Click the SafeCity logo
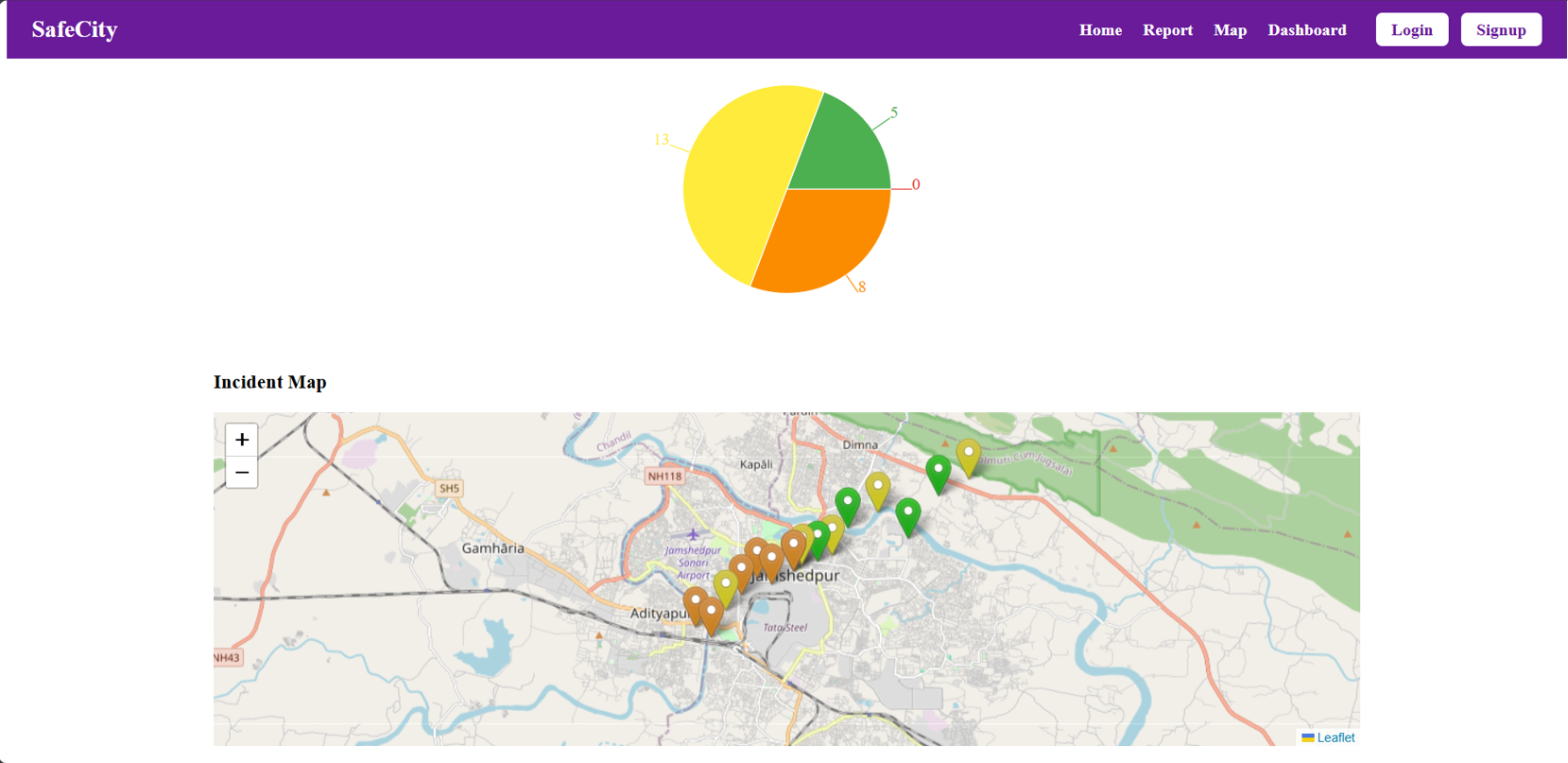Screen dimensions: 1568x763 click(75, 29)
